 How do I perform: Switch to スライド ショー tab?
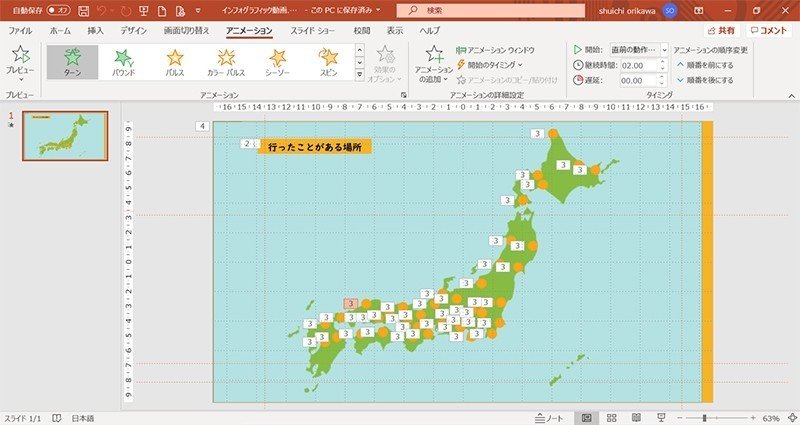[x=313, y=31]
